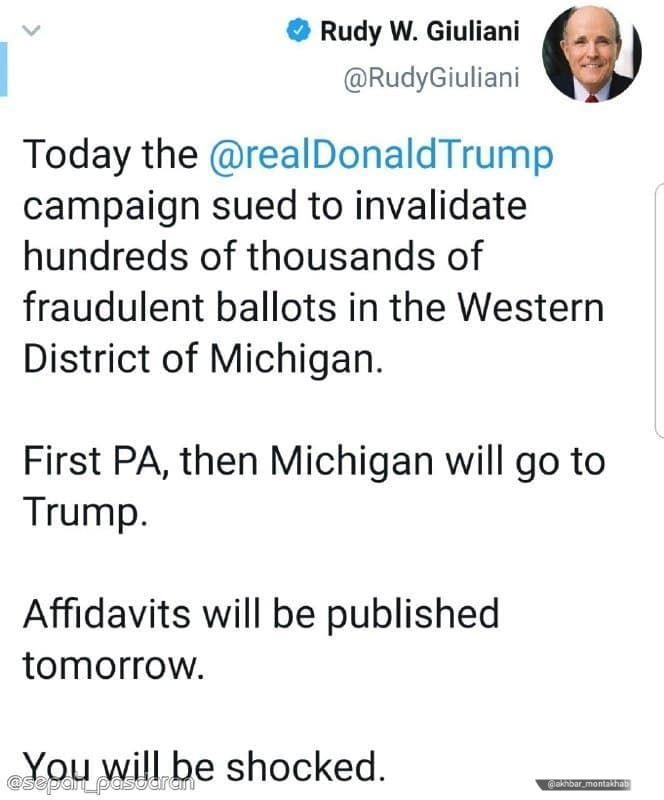Click the blue verified badge icon
This screenshot has height=800, width=664.
tap(297, 32)
